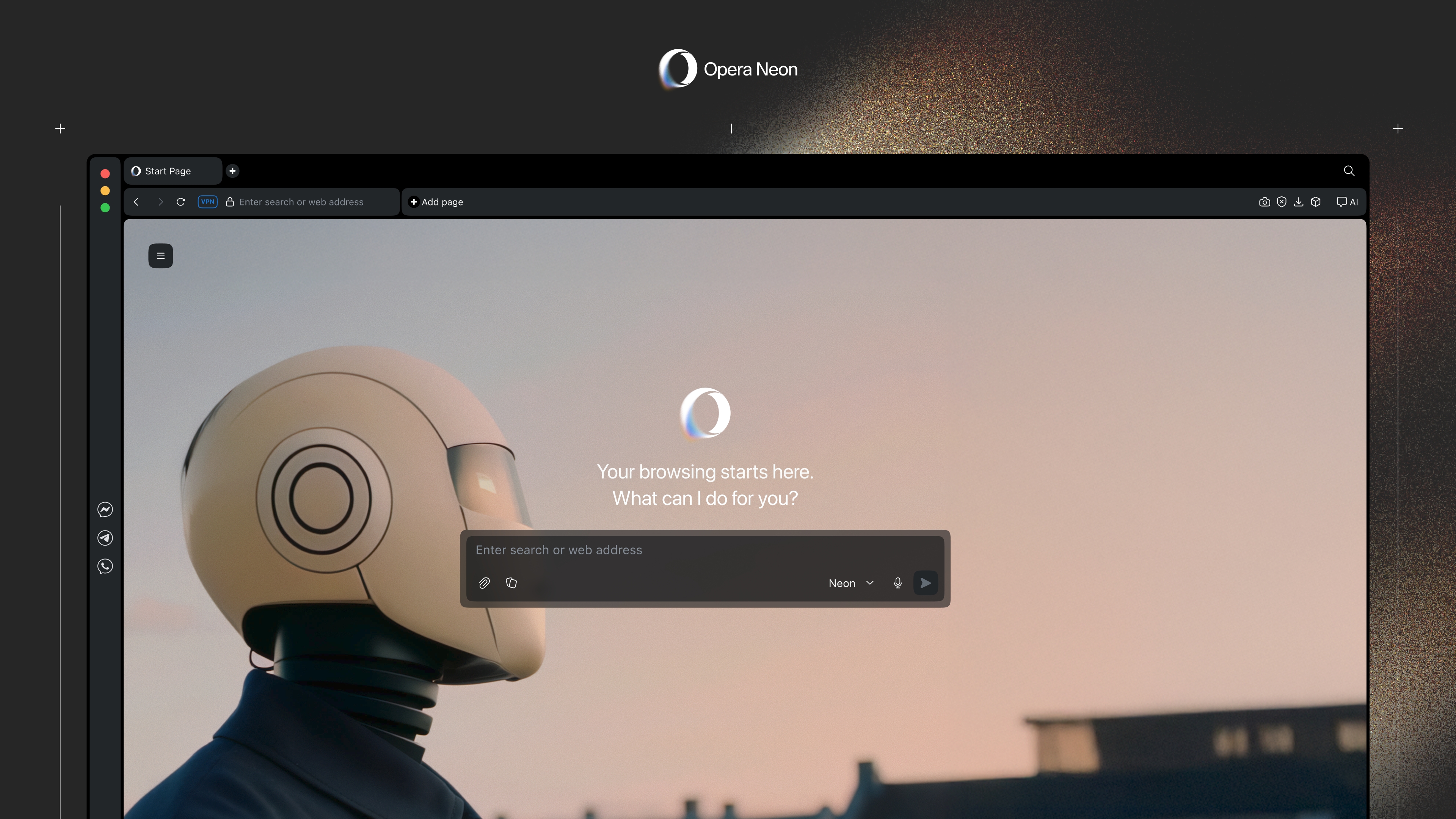This screenshot has height=819, width=1456.
Task: Open Telegram from the sidebar
Action: point(105,538)
